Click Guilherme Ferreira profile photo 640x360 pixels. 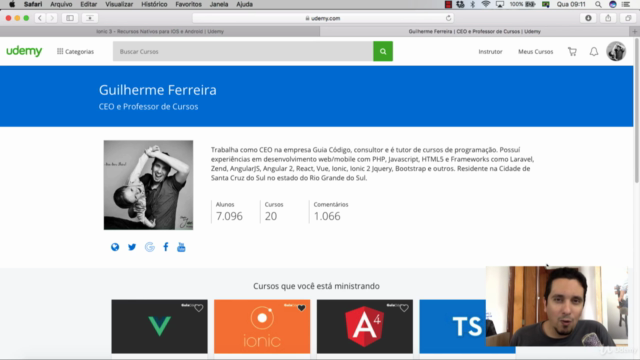click(x=148, y=185)
